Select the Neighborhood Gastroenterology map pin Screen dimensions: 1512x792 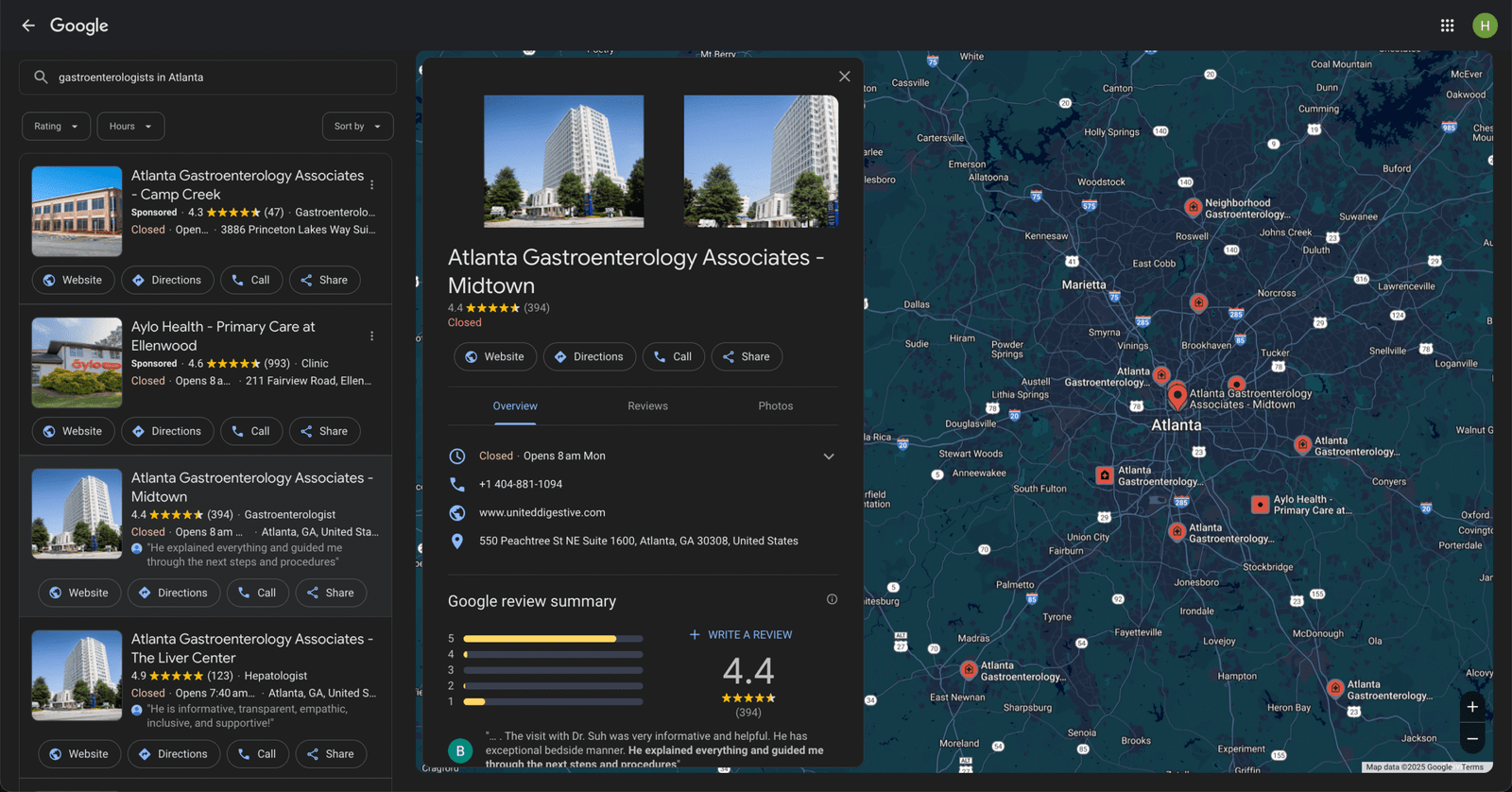tap(1193, 206)
